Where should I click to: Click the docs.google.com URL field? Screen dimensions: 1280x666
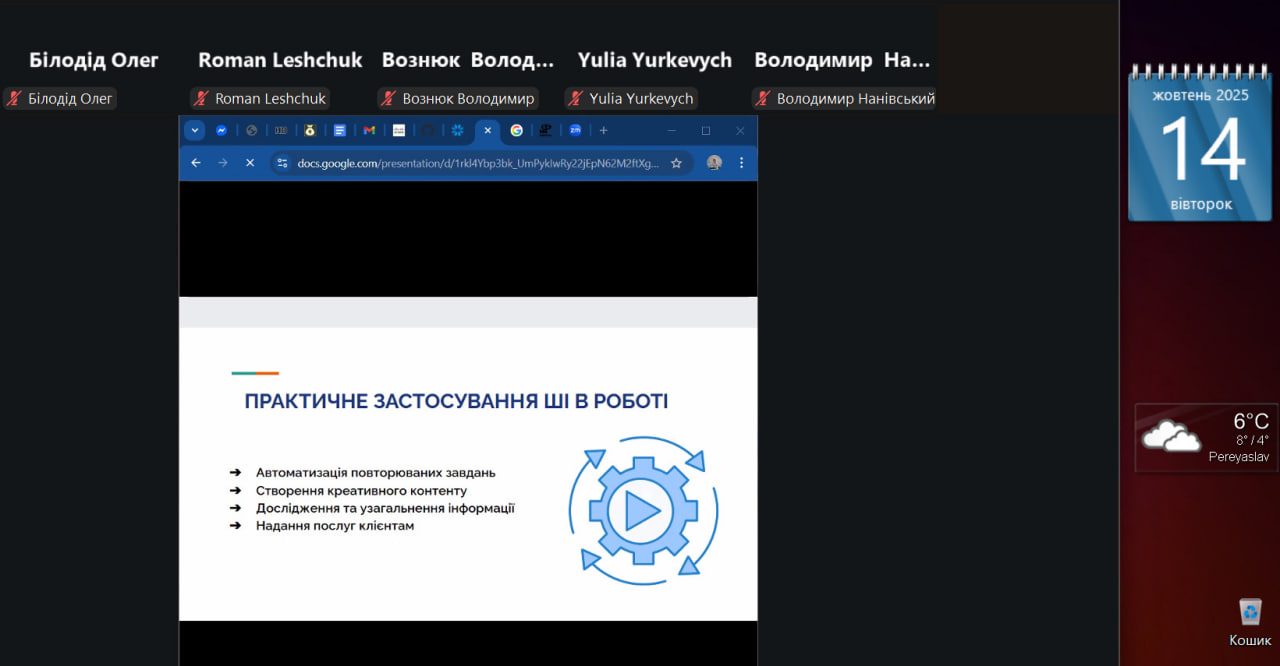point(478,163)
